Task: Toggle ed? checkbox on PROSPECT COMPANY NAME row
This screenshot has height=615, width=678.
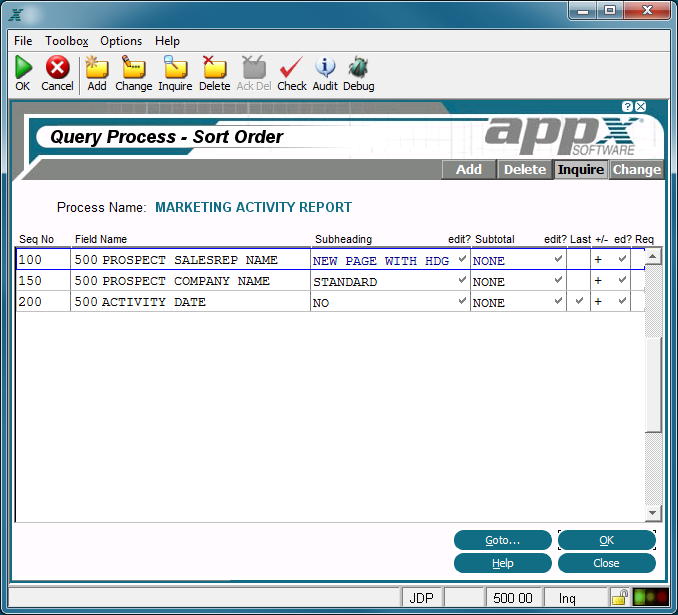Action: pos(622,280)
